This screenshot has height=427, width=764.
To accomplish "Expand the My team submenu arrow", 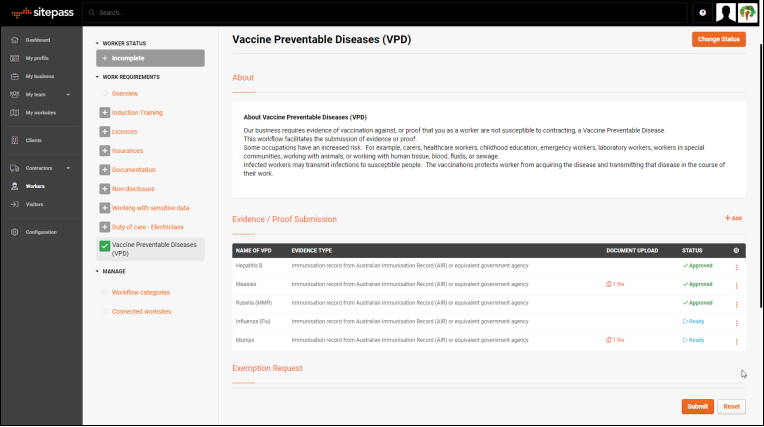I will coord(68,95).
